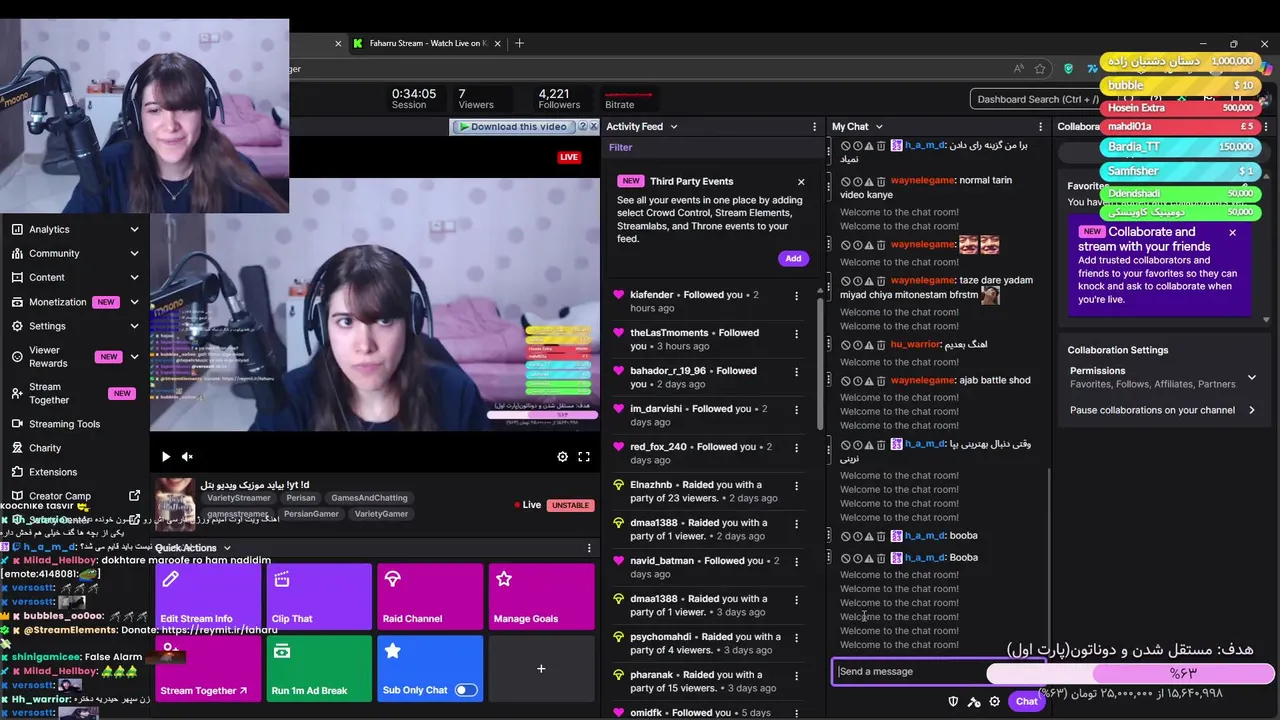Expand the Permissions collaboration setting
1280x720 pixels.
(x=1251, y=377)
